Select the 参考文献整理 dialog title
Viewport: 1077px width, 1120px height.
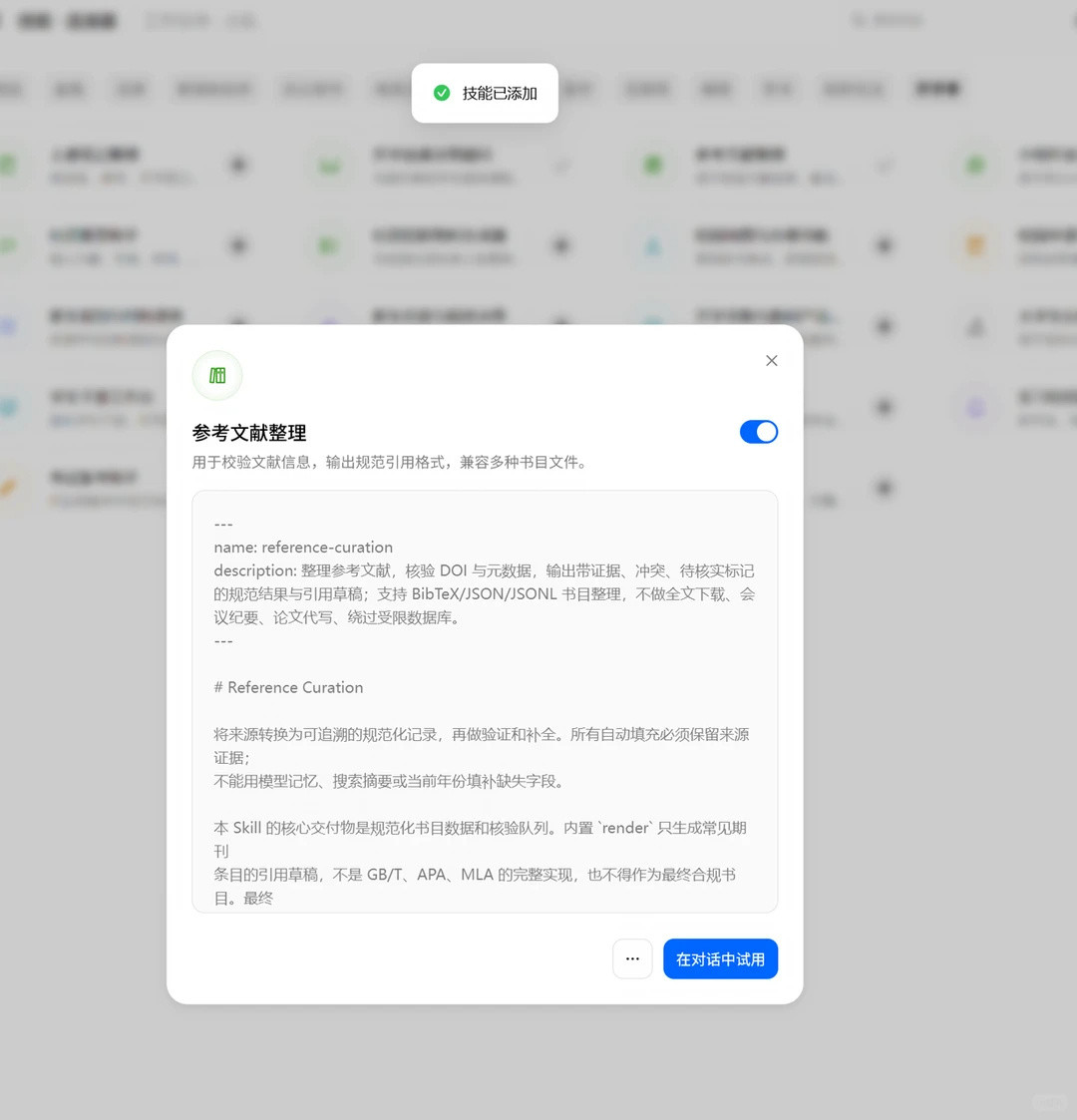pos(249,433)
